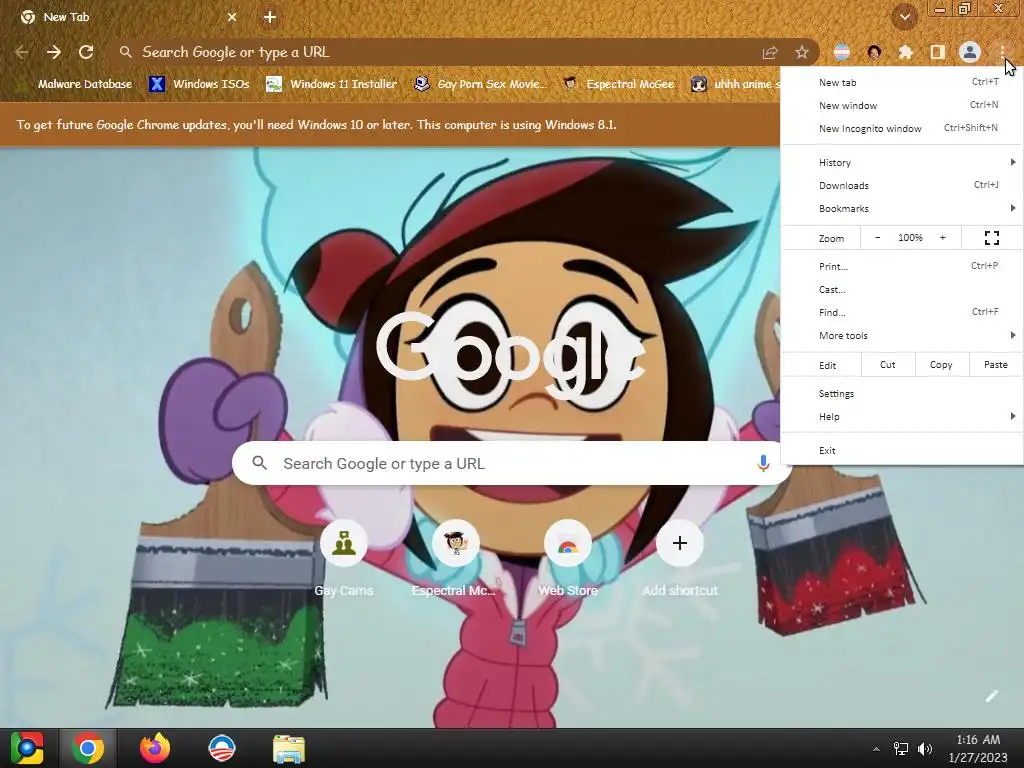Screen dimensions: 1024x768
Task: Open Settings from the menu
Action: click(902, 393)
